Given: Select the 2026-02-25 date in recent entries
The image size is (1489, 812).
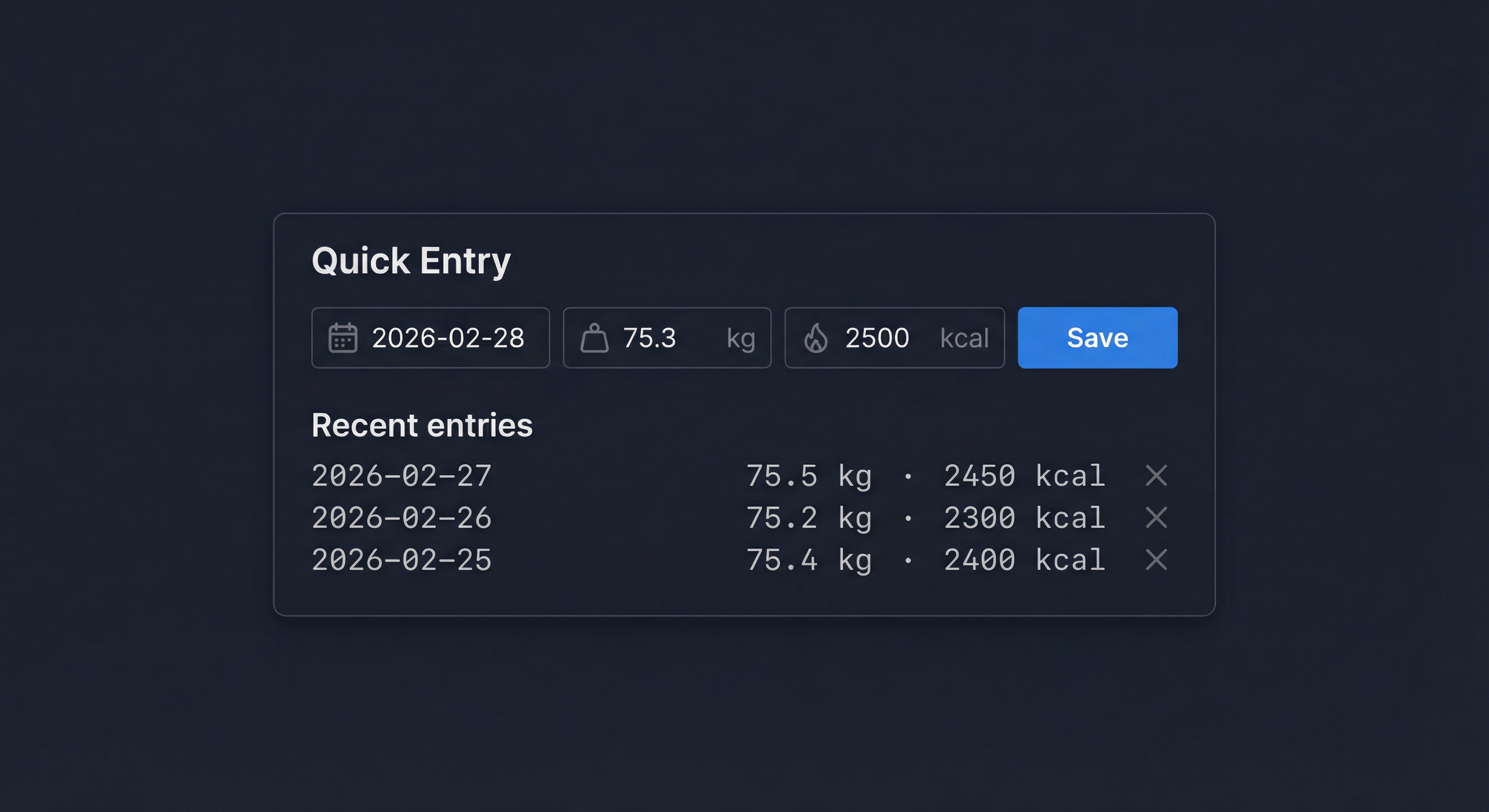Looking at the screenshot, I should [402, 559].
